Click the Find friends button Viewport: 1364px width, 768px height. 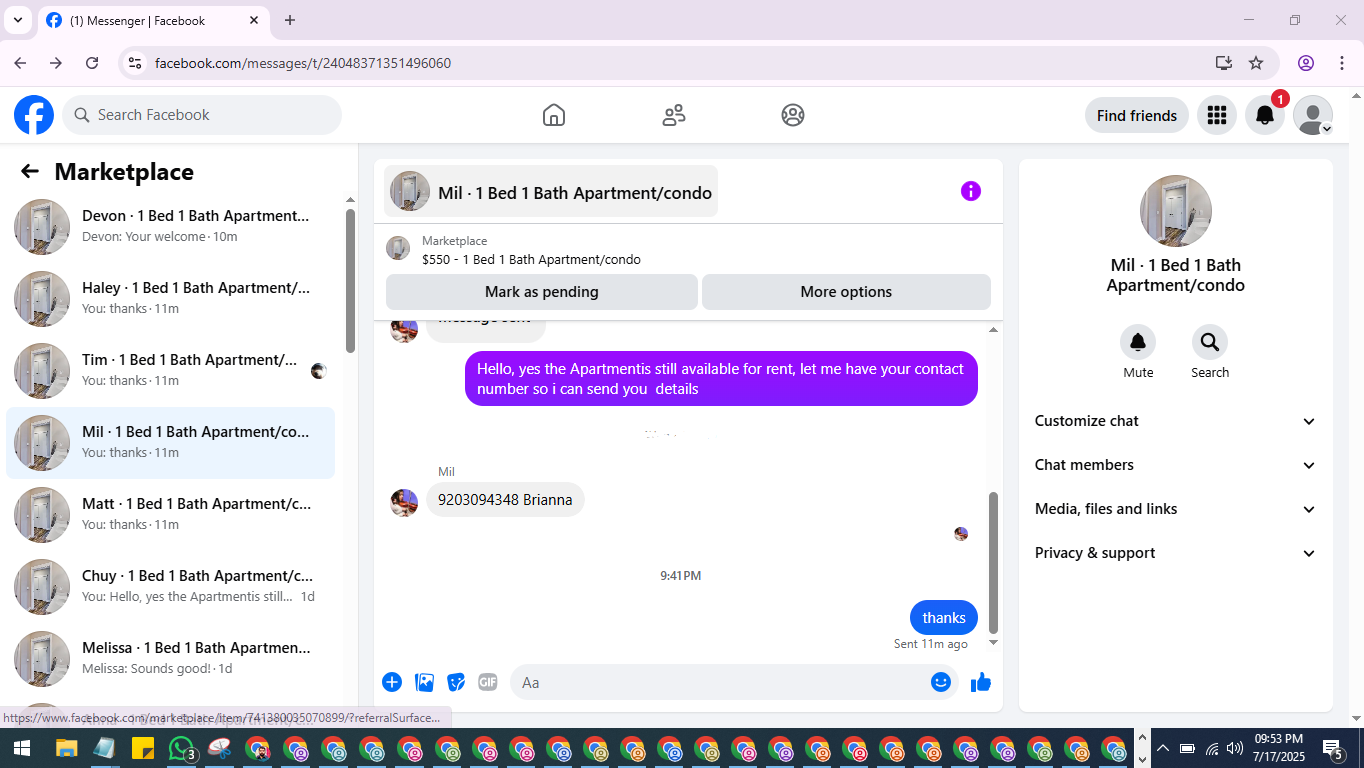coord(1137,115)
